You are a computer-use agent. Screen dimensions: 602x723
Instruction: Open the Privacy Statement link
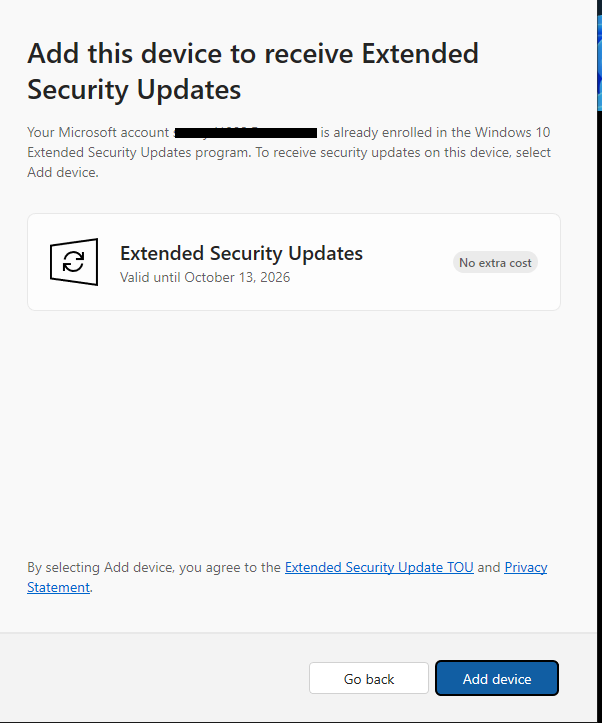(525, 567)
